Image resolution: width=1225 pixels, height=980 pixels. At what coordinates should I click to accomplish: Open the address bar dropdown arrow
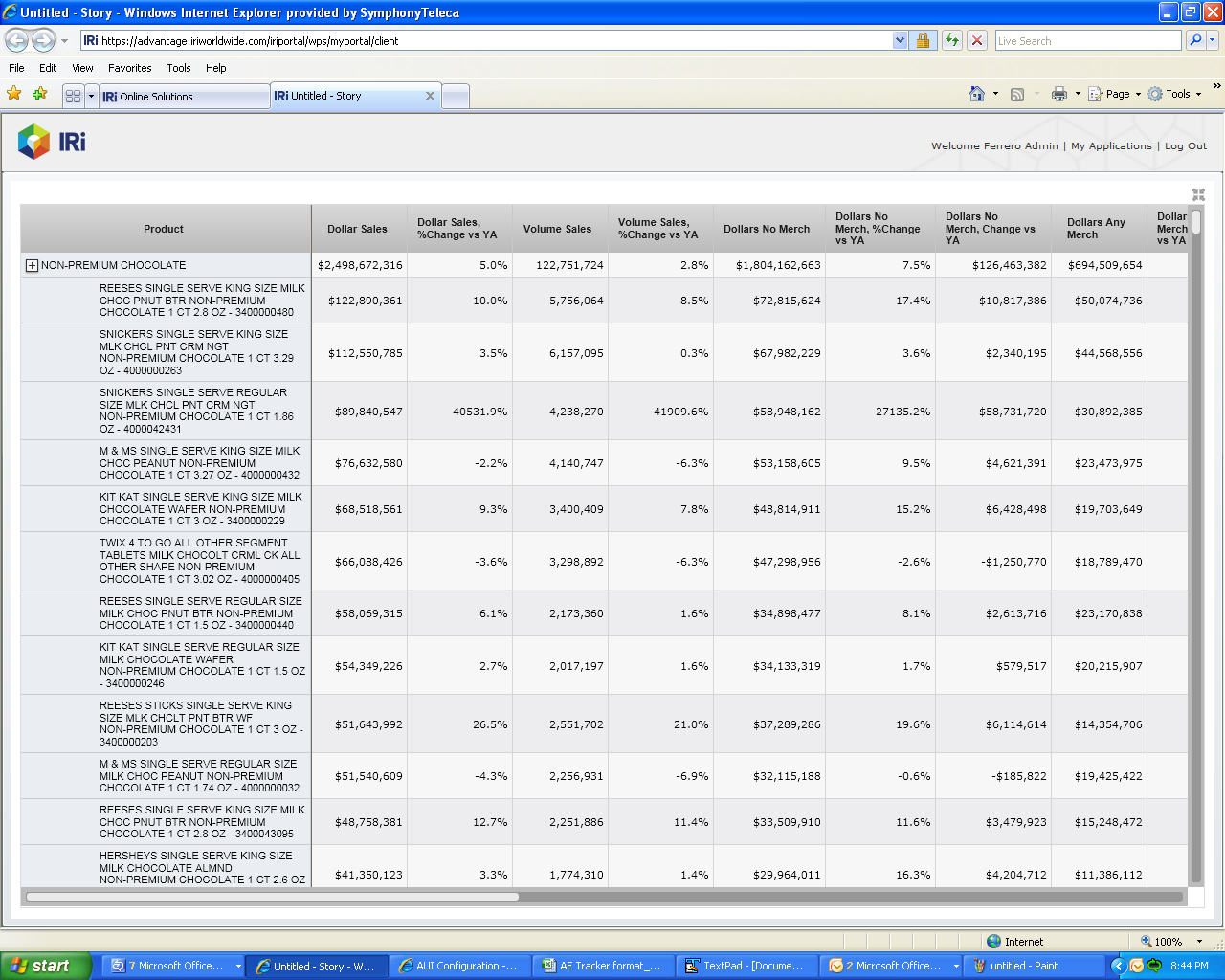pyautogui.click(x=900, y=40)
